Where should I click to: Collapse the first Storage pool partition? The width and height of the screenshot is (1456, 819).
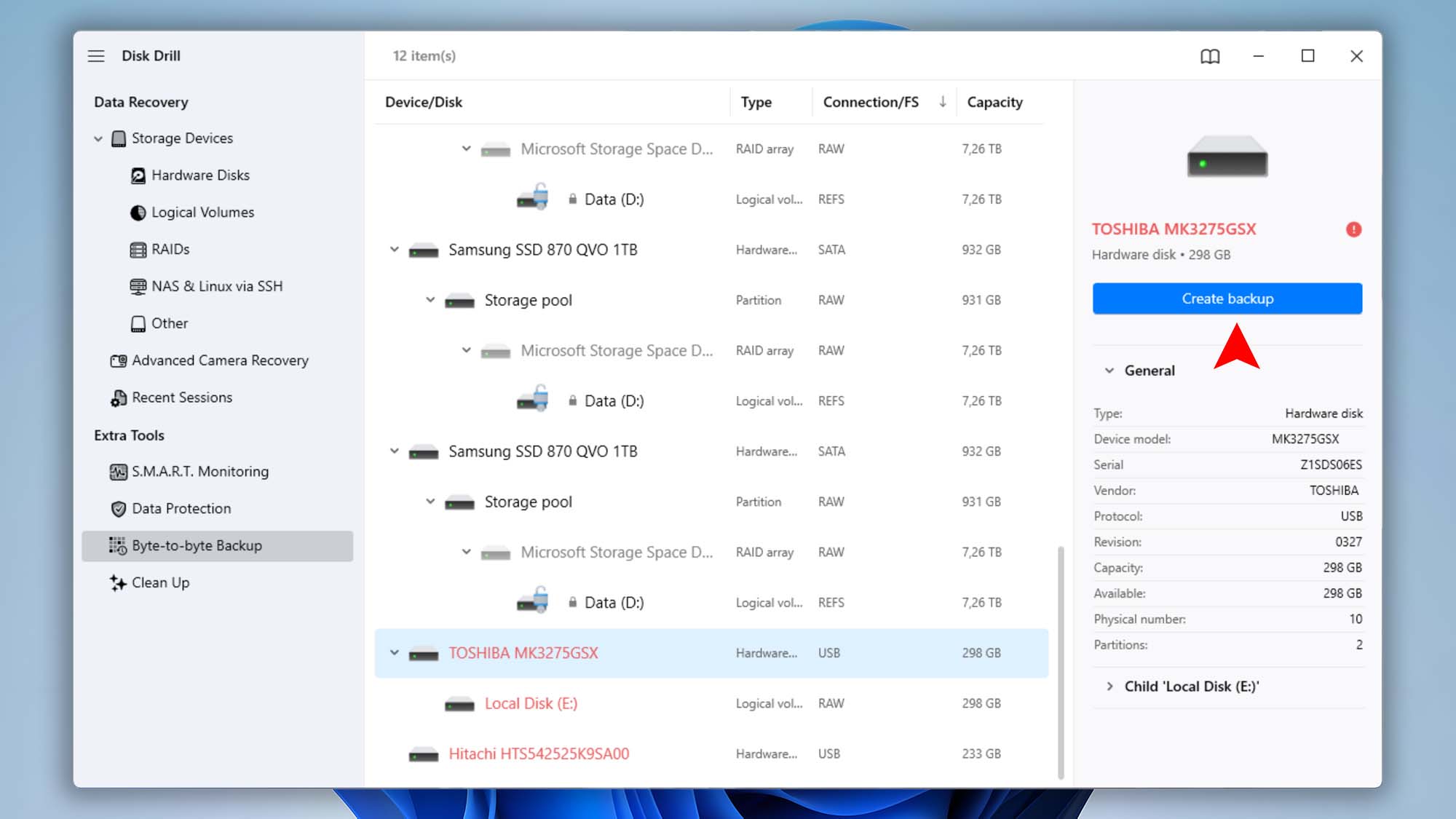(x=430, y=300)
